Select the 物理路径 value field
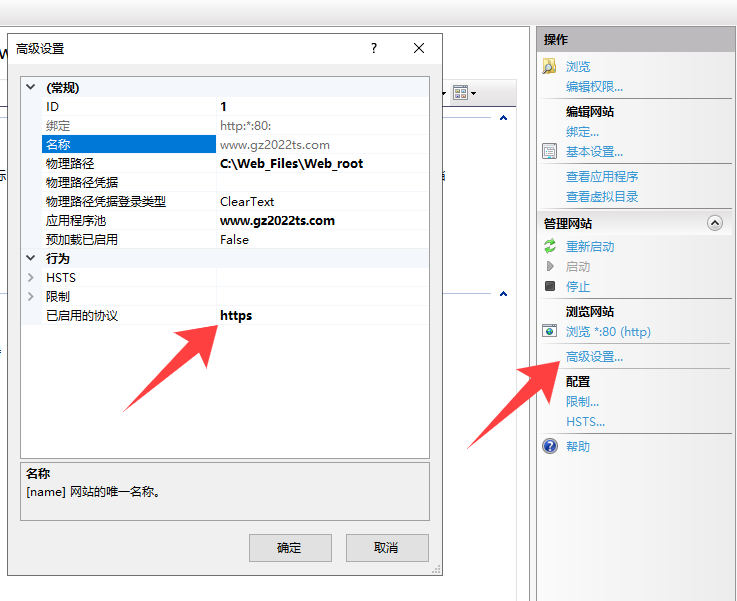Screen dimensions: 737x601 point(322,164)
